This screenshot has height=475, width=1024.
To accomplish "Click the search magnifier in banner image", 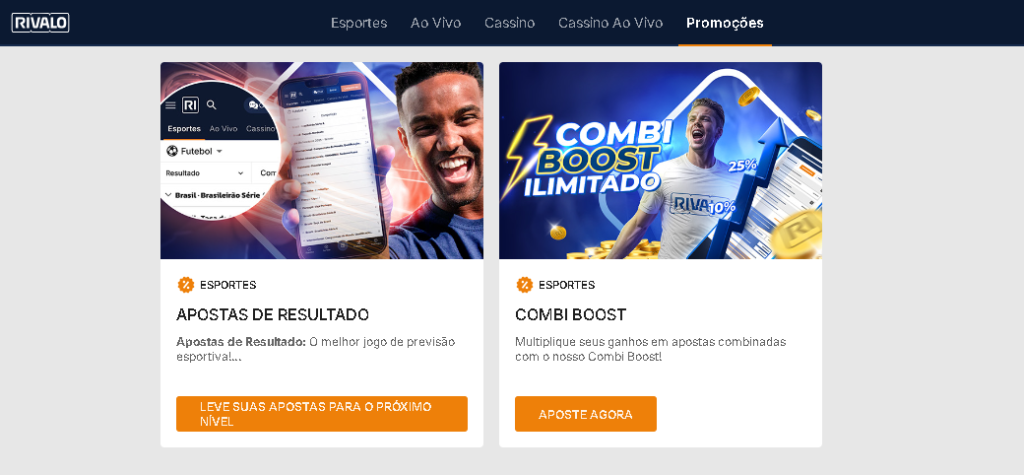I will pyautogui.click(x=212, y=105).
